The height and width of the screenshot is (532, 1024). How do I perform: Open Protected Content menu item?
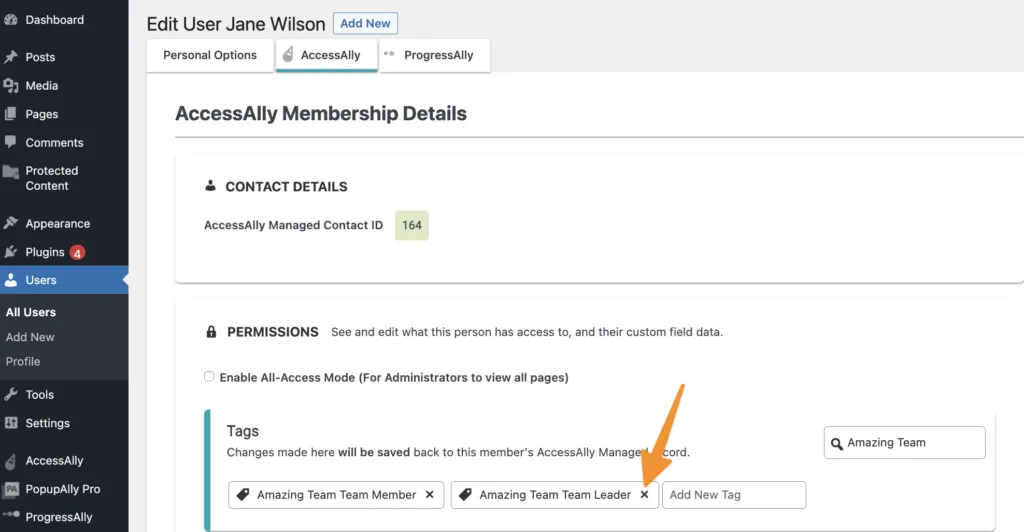[51, 178]
